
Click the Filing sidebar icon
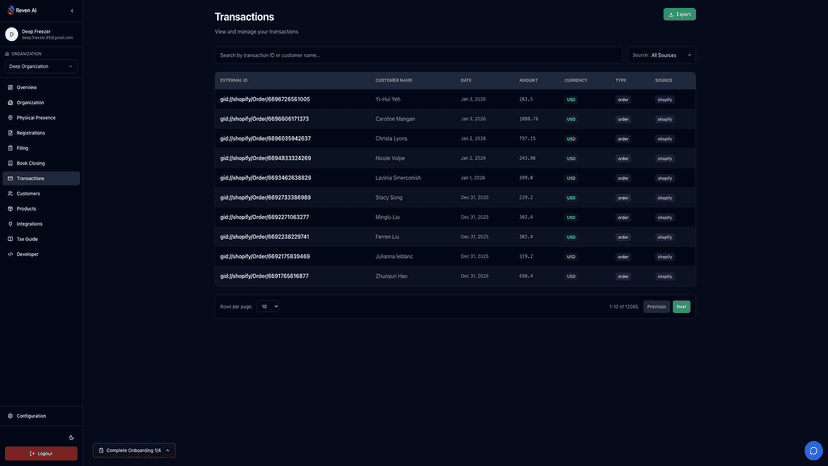10,148
